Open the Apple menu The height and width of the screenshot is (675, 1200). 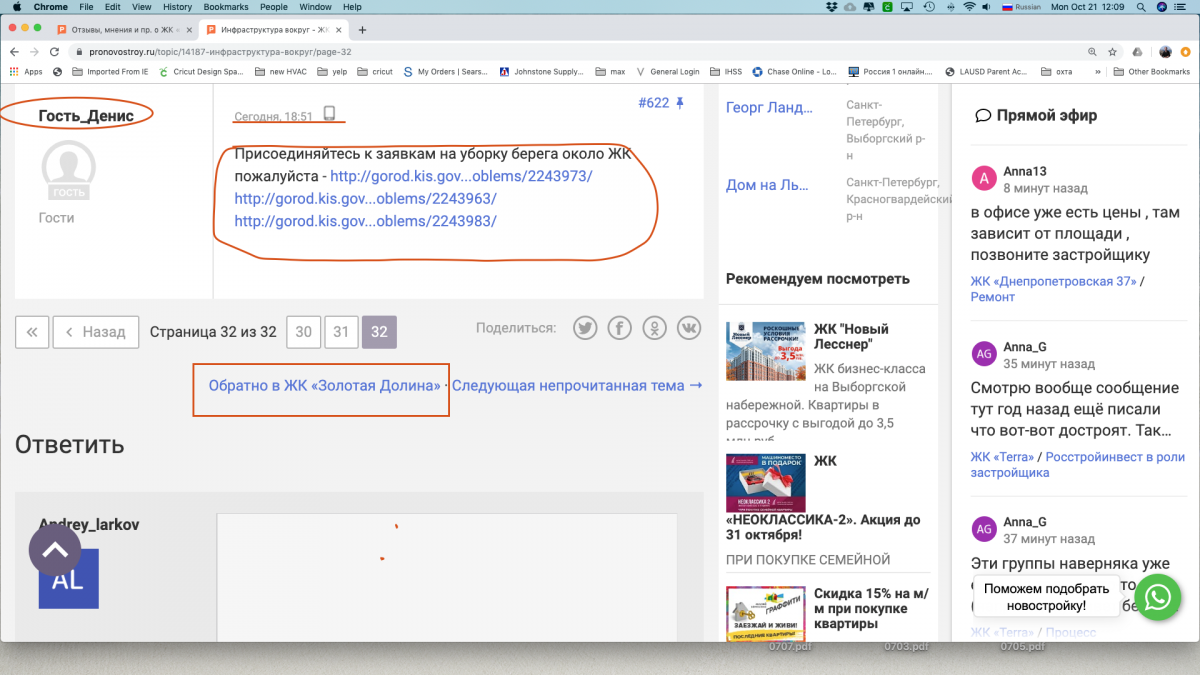point(17,7)
